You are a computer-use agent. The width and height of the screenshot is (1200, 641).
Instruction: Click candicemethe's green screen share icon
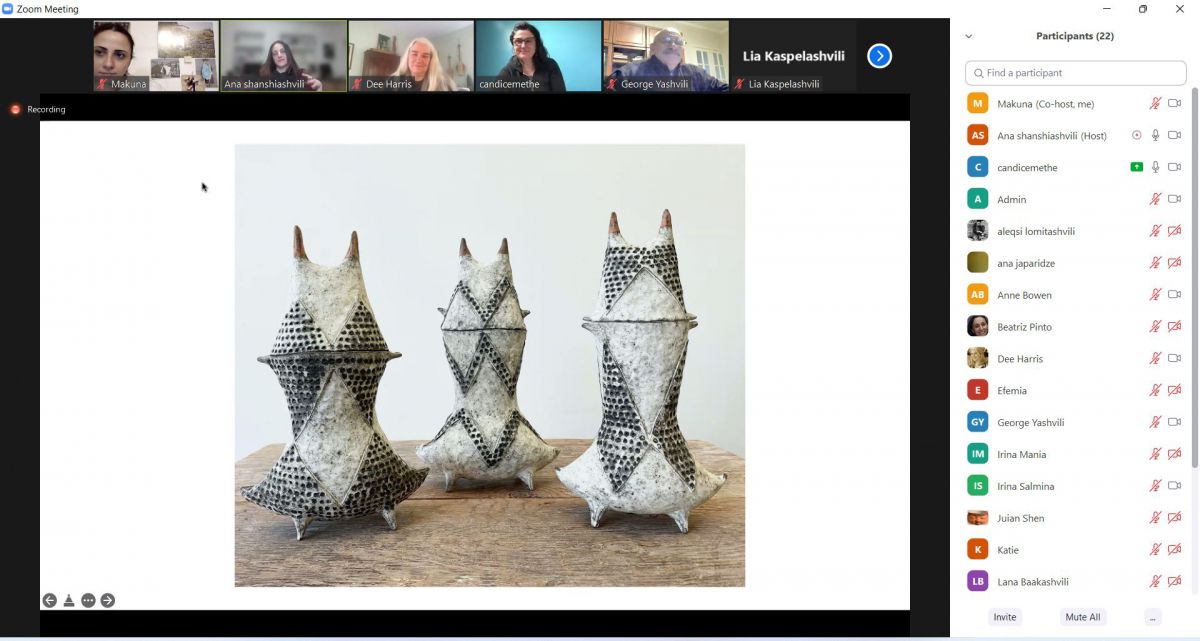click(1137, 167)
